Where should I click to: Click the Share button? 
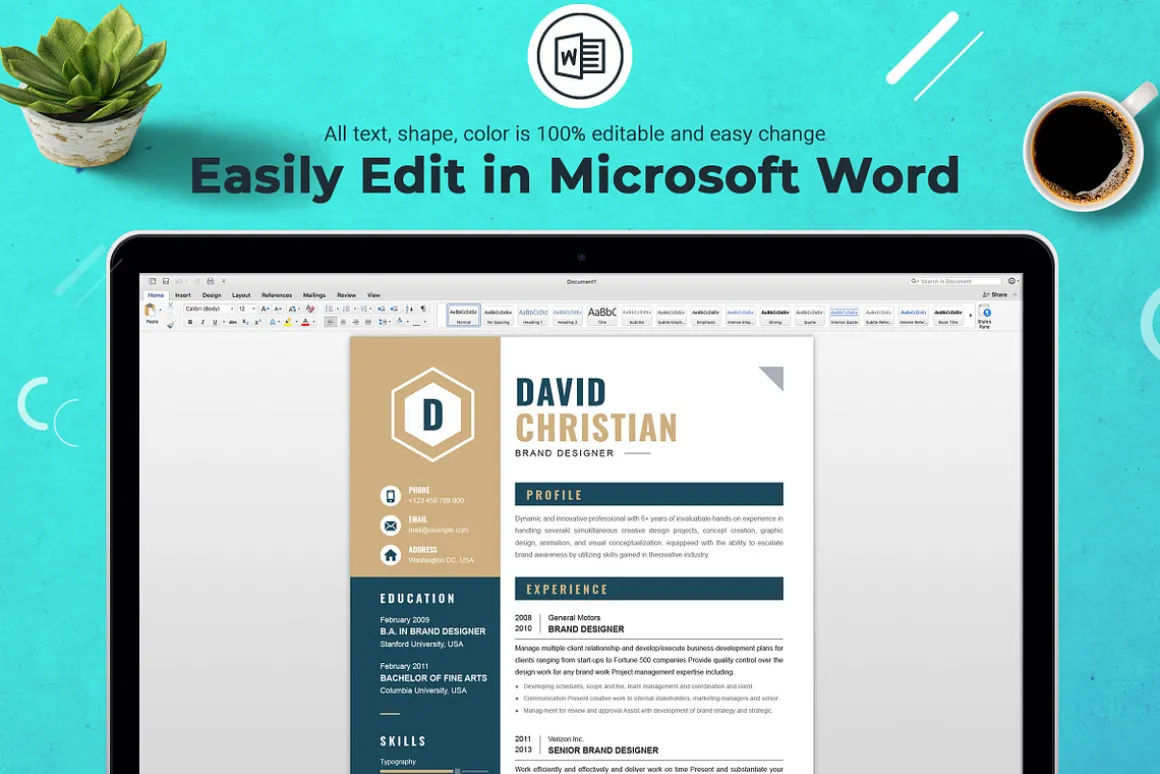995,295
